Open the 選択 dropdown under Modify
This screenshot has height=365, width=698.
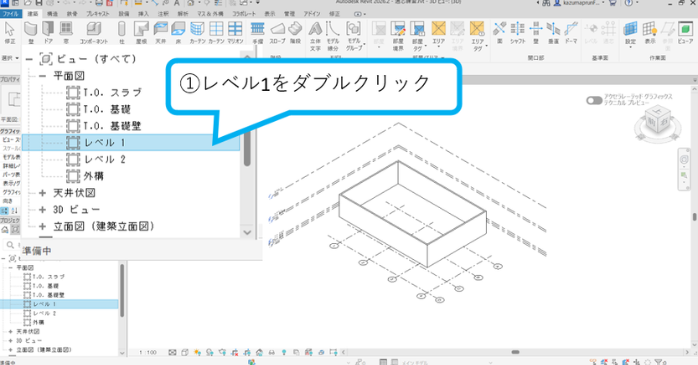point(10,58)
